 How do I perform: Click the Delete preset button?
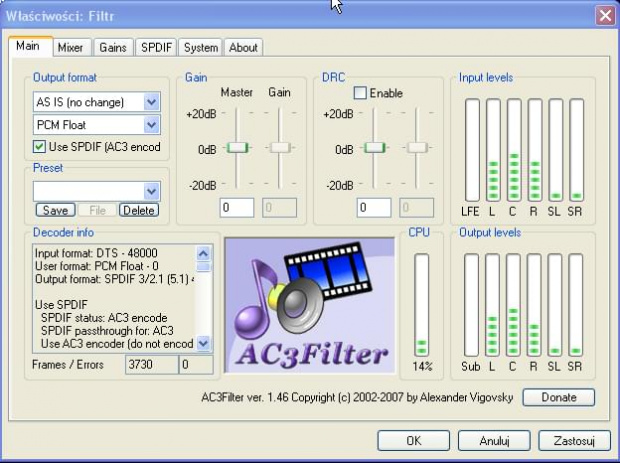[139, 210]
